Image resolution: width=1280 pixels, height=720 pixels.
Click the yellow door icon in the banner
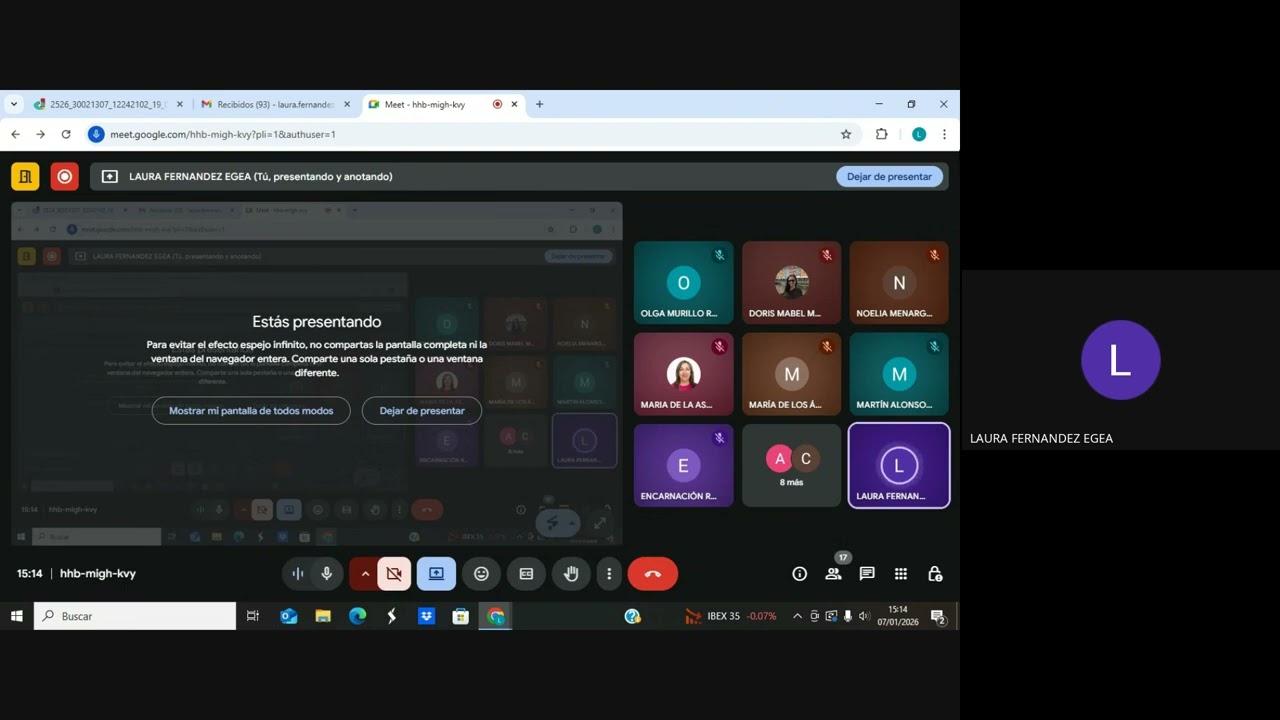[x=25, y=176]
